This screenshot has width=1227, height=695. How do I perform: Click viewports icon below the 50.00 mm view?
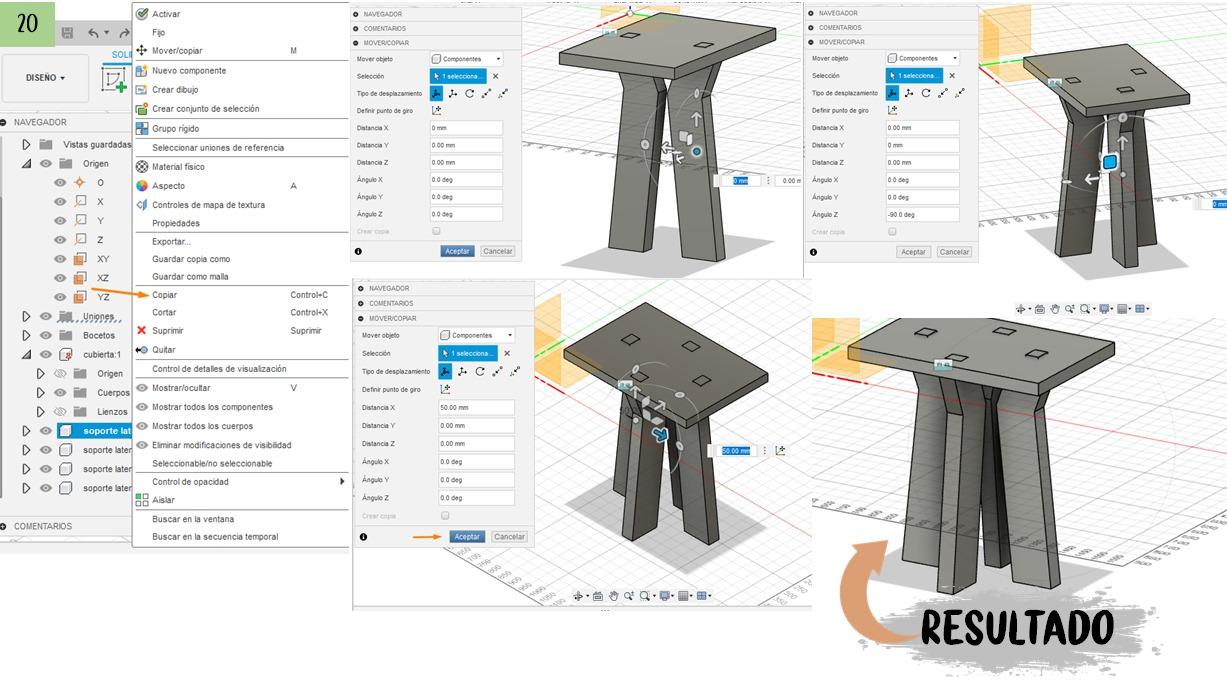pos(703,596)
